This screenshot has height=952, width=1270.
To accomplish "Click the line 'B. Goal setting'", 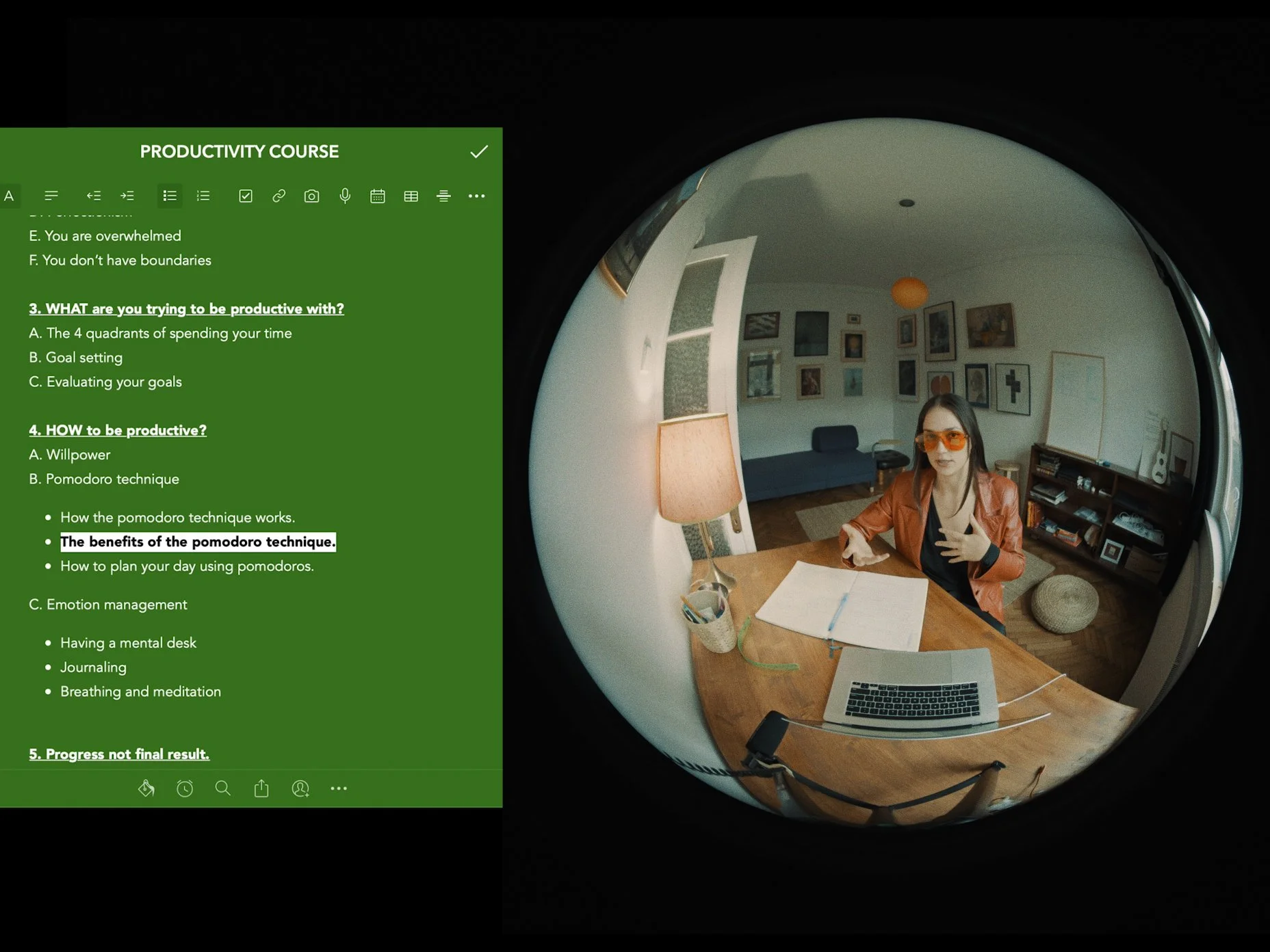I will pyautogui.click(x=76, y=358).
